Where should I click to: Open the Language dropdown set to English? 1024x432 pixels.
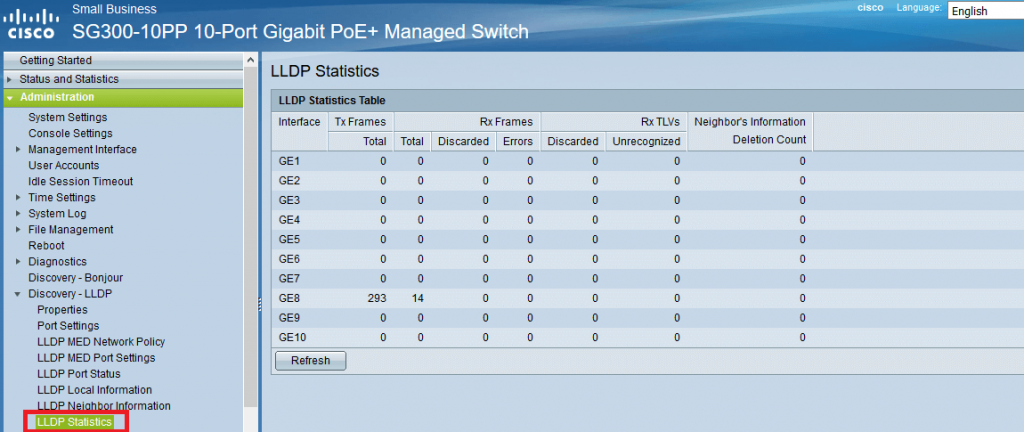(x=985, y=11)
